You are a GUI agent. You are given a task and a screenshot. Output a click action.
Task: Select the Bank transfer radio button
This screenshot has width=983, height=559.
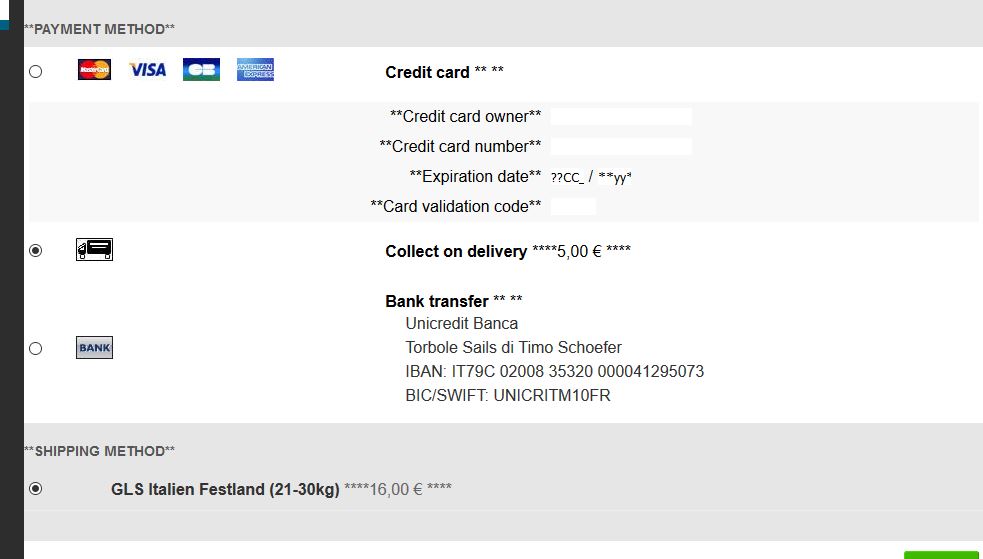pos(36,348)
